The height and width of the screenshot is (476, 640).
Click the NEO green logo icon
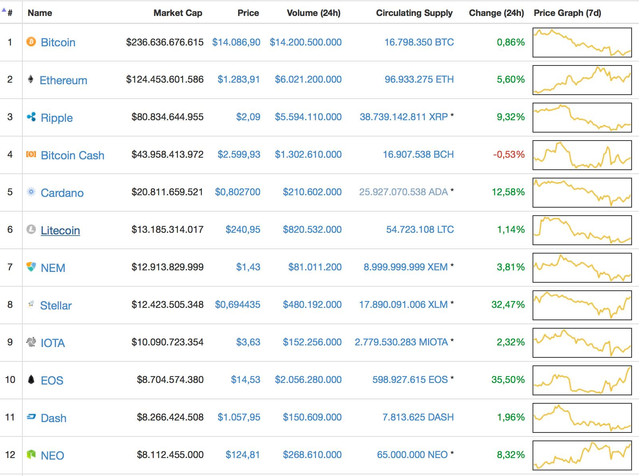pyautogui.click(x=31, y=454)
